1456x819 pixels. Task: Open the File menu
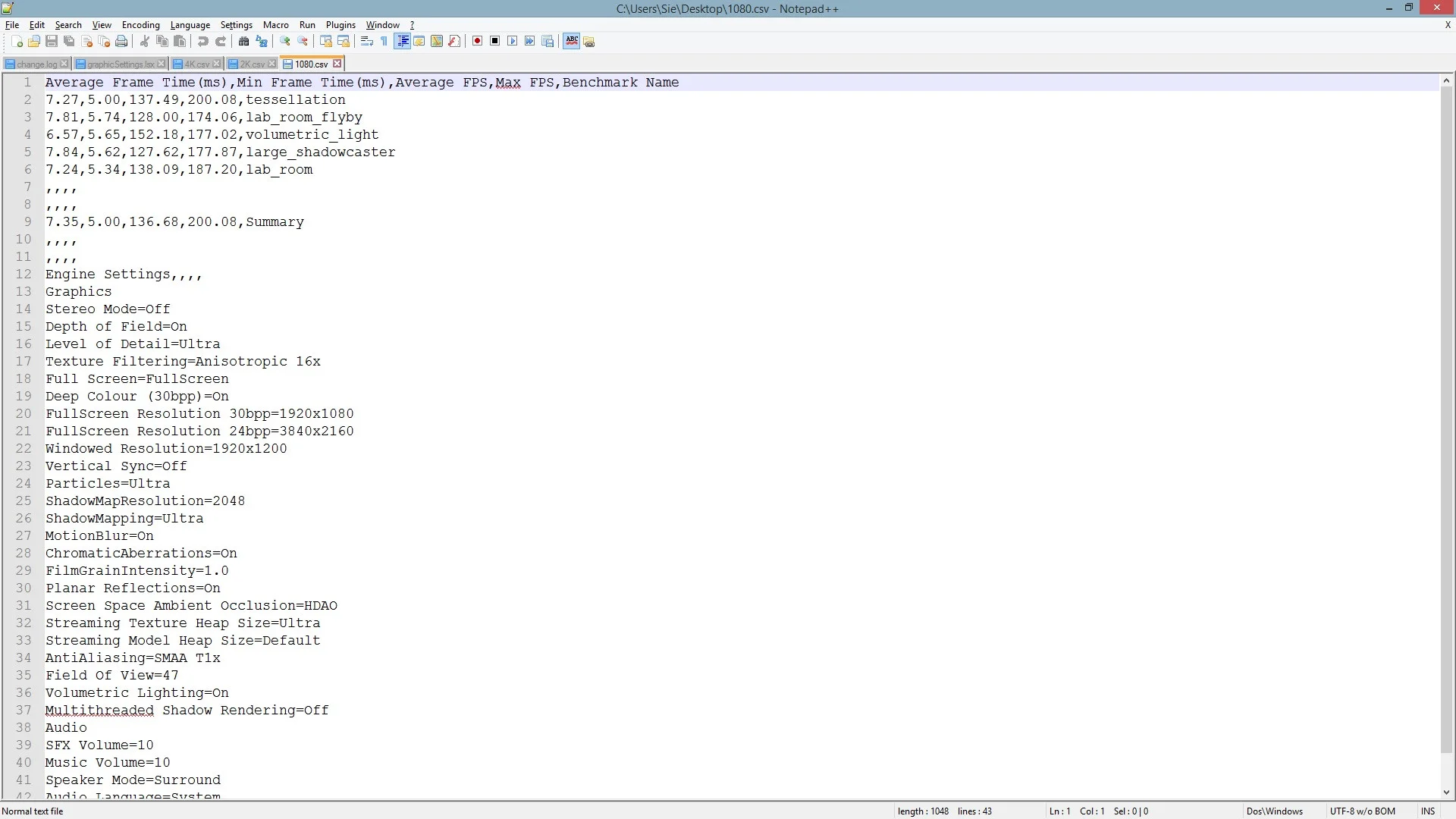click(x=12, y=25)
